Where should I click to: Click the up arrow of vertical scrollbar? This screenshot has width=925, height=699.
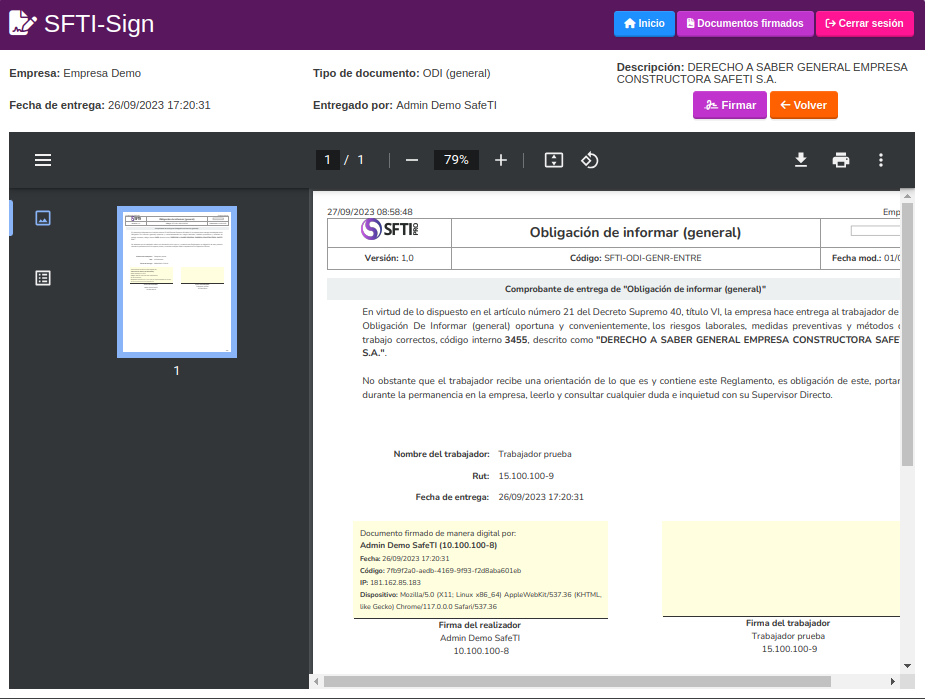click(907, 196)
